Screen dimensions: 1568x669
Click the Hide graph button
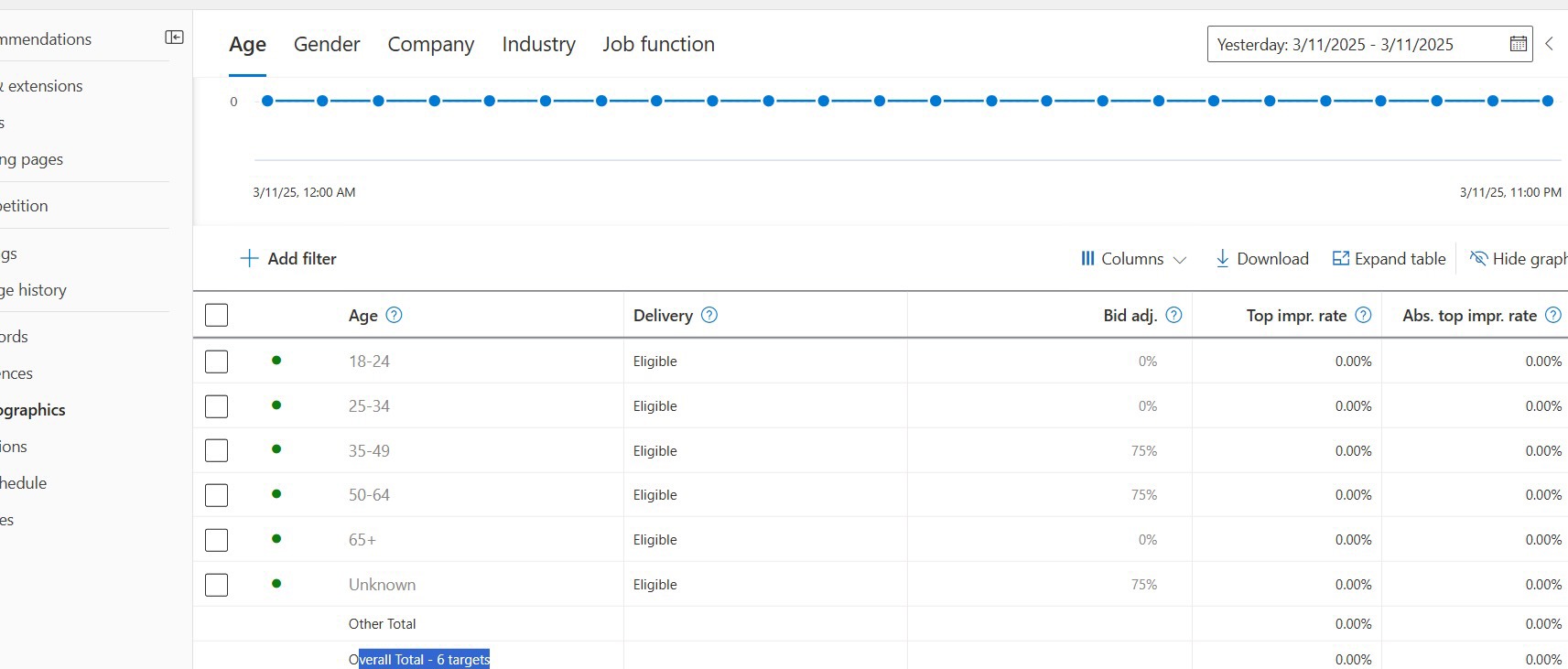pyautogui.click(x=1519, y=259)
